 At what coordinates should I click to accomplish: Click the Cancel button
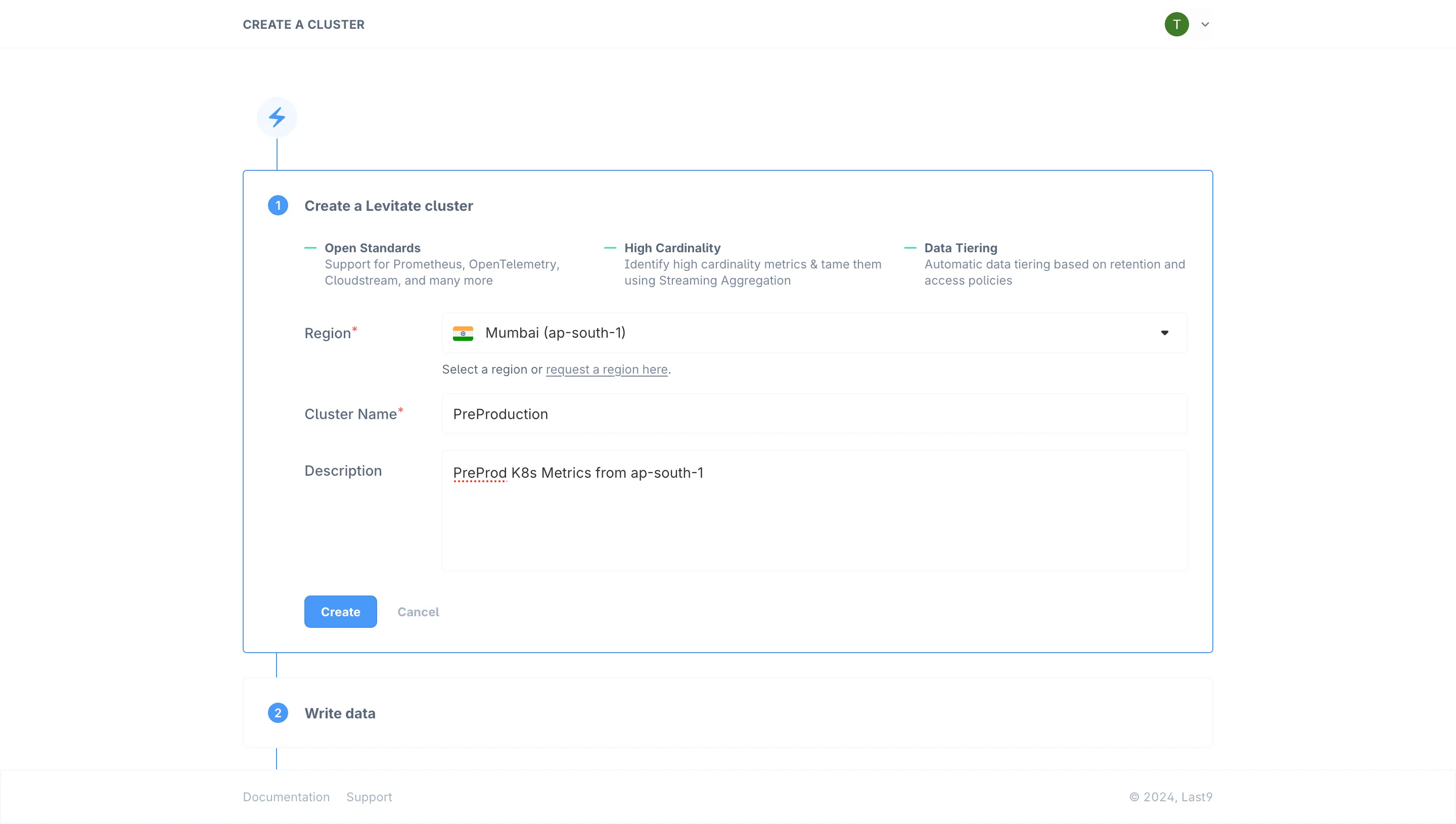[418, 612]
